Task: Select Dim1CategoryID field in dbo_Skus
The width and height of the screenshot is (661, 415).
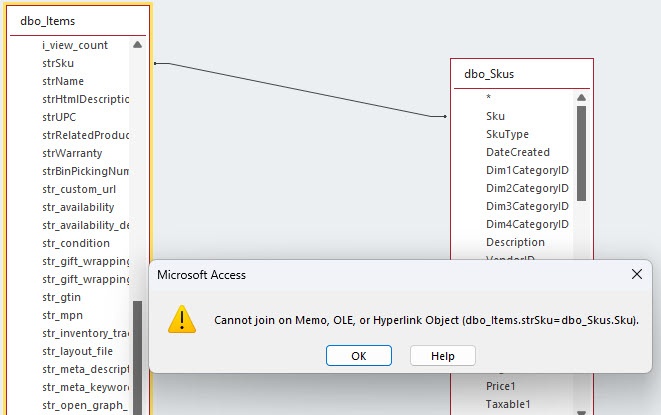Action: click(x=527, y=170)
